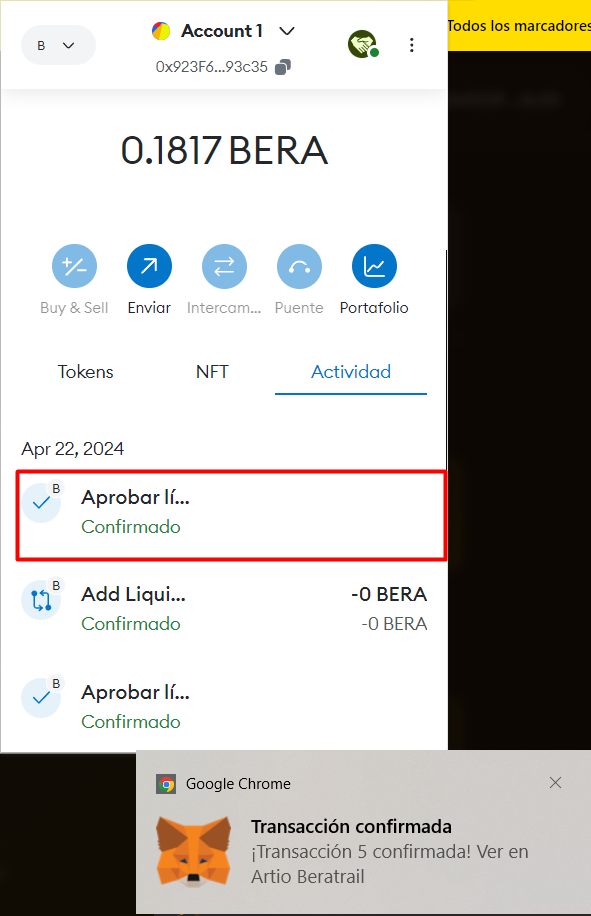Copy the 0x923F6...93c35 address icon

(x=283, y=67)
